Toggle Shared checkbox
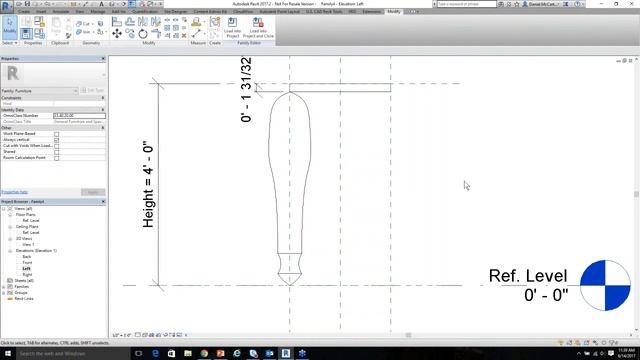Screen dimensions: 640x360 (57, 152)
